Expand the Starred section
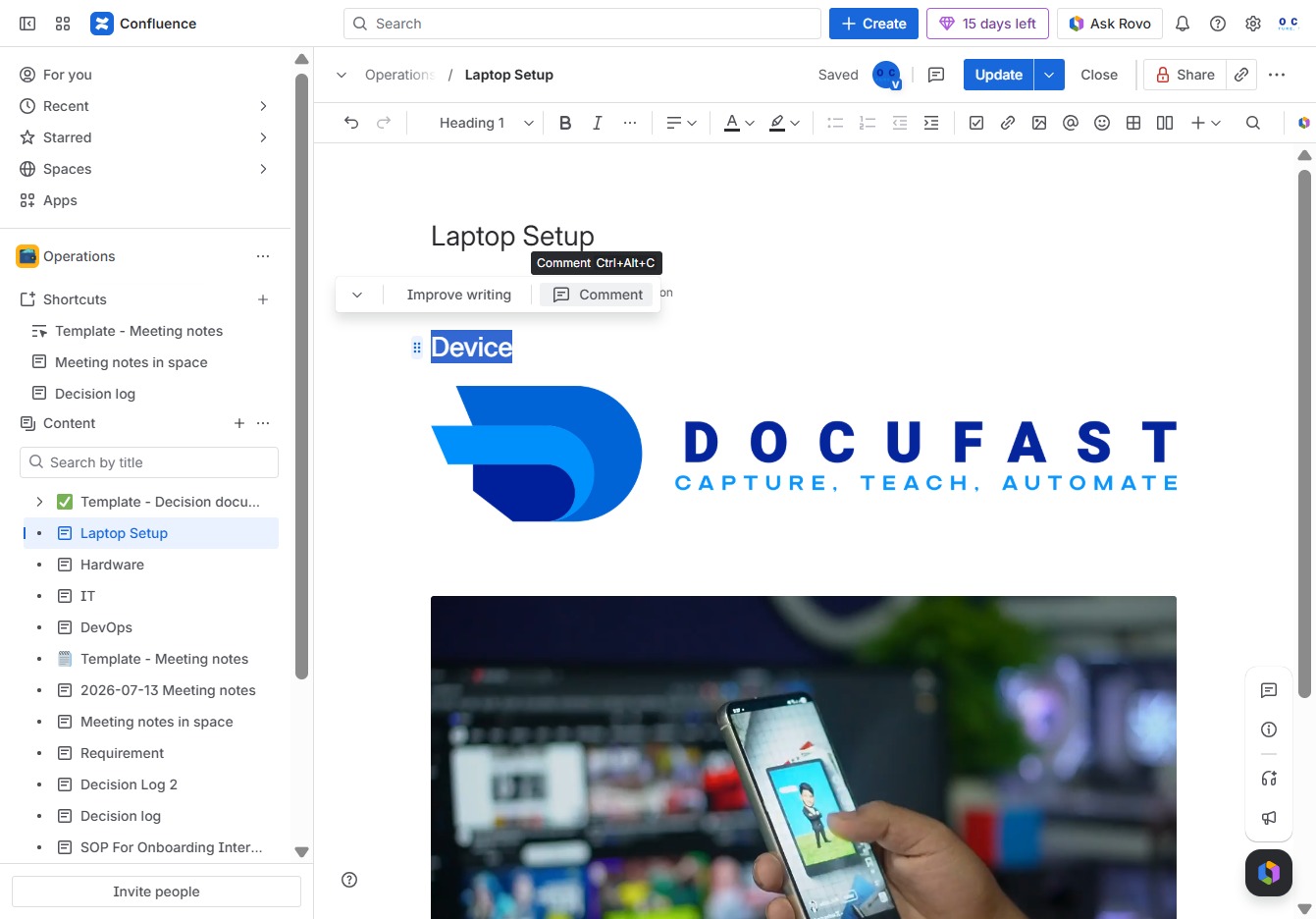1316x919 pixels. [263, 137]
